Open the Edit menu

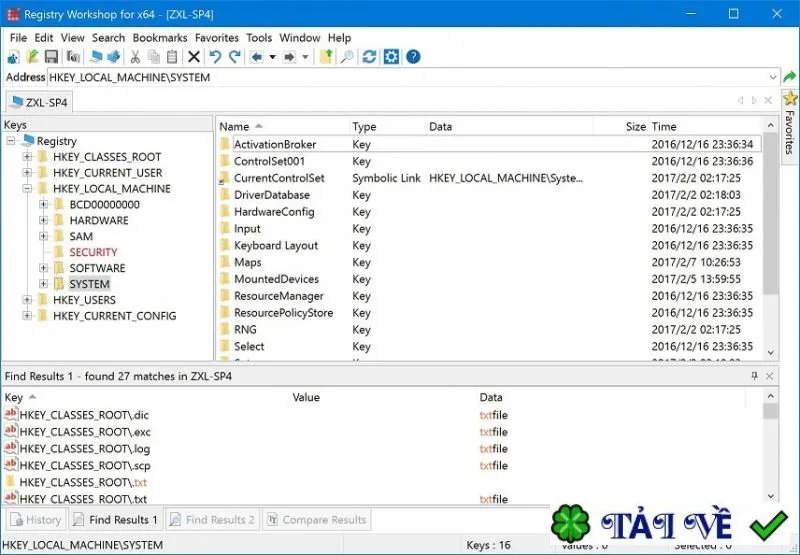tap(43, 38)
